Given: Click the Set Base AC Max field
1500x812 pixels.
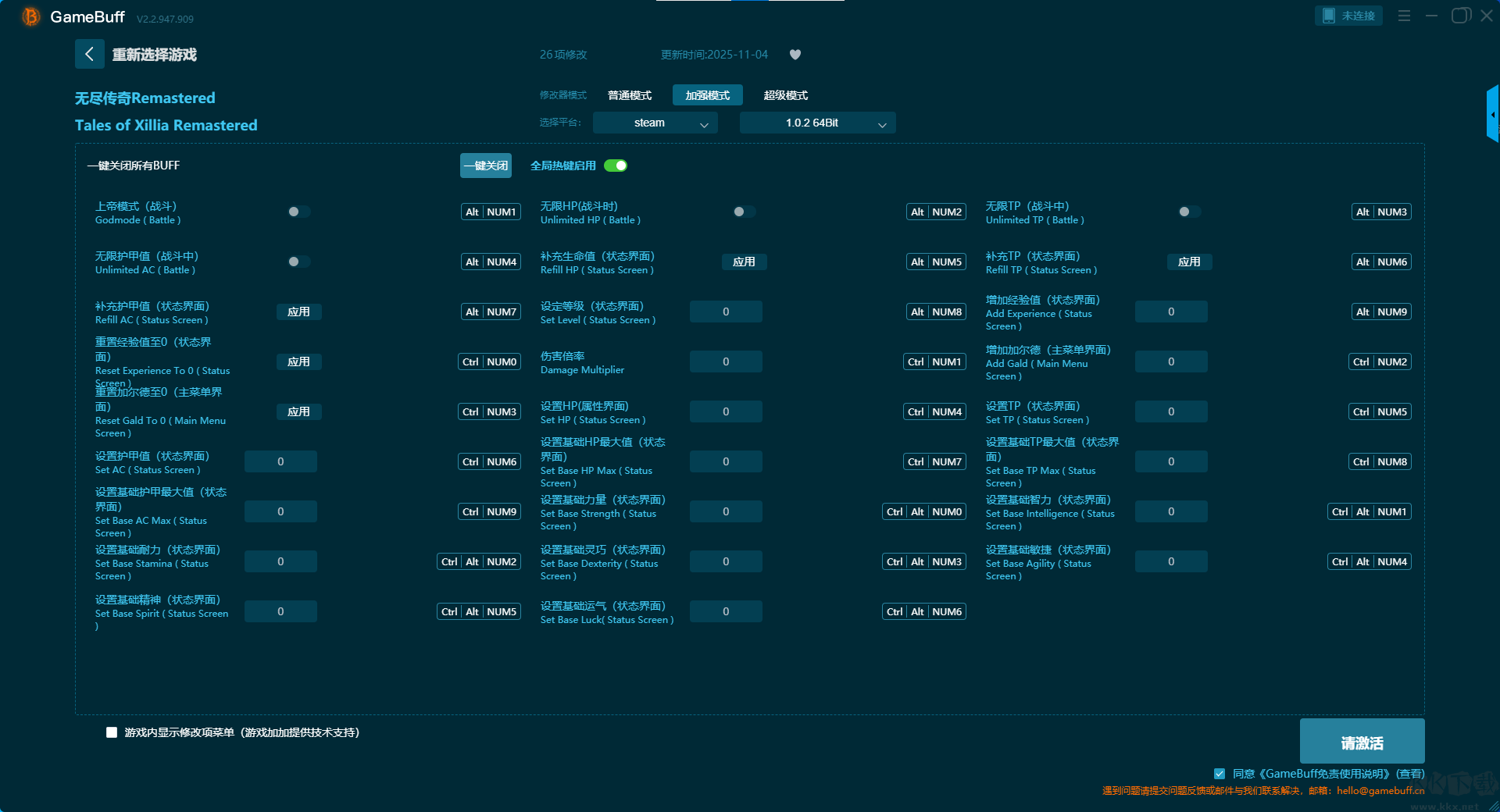Looking at the screenshot, I should click(280, 511).
